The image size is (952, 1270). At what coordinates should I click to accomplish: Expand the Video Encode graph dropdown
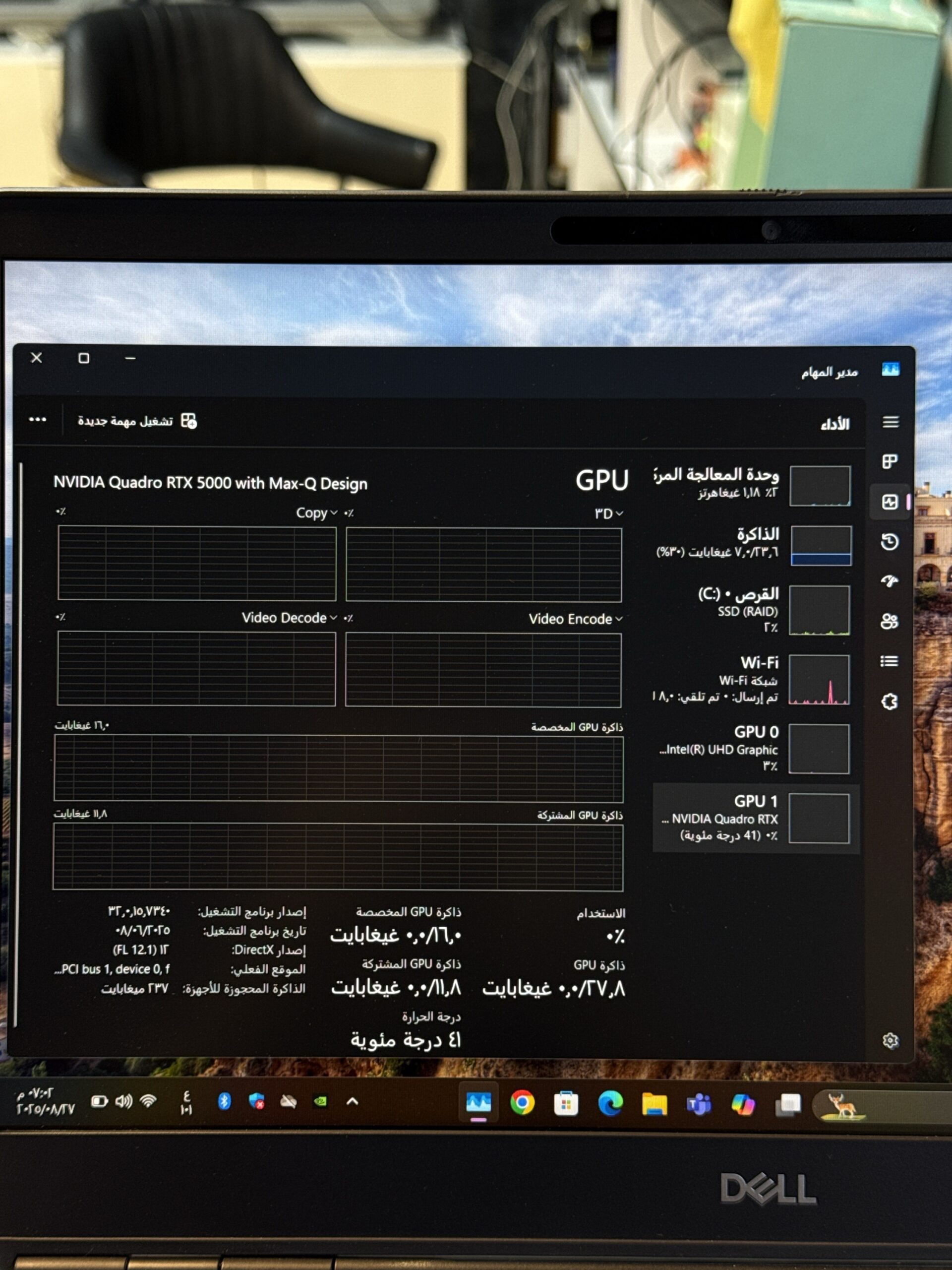(x=576, y=619)
